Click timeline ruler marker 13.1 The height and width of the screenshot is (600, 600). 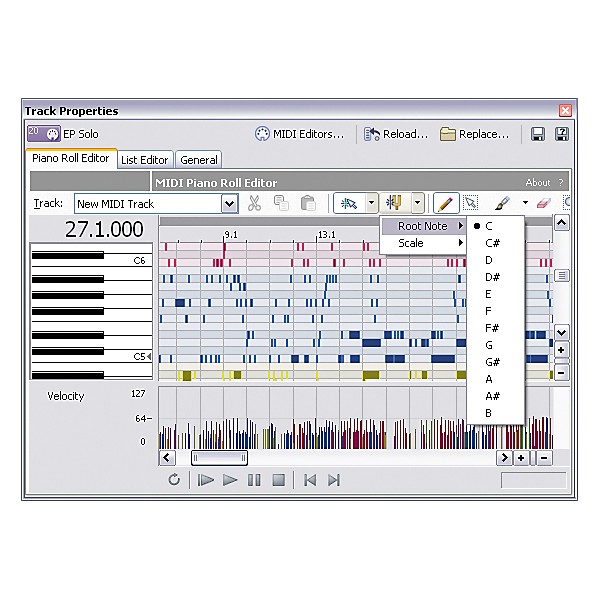point(326,234)
